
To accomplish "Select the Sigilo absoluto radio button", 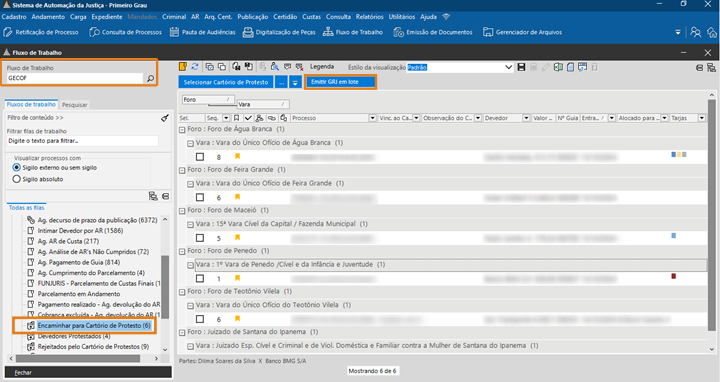I will [x=17, y=179].
